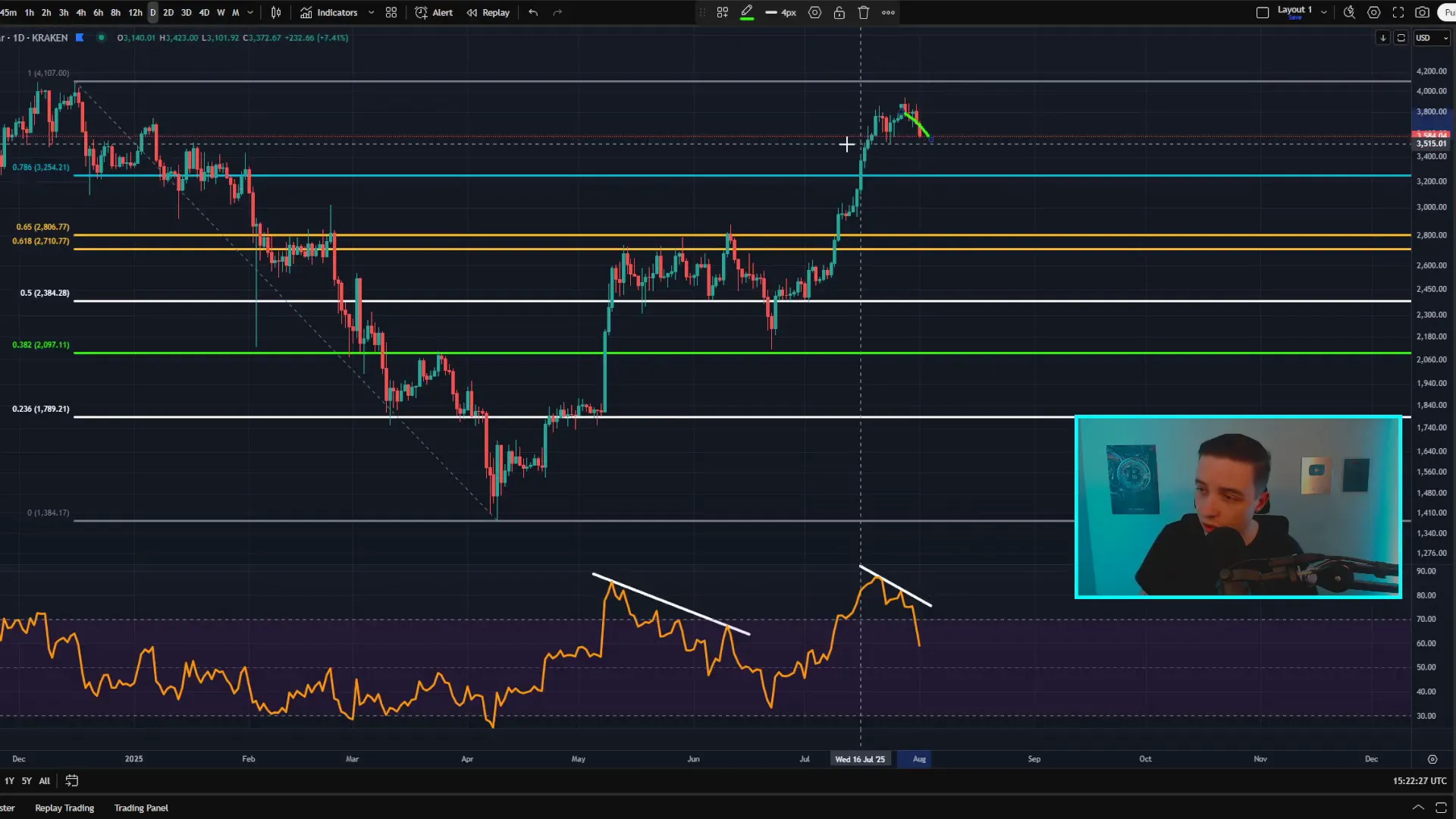1456x819 pixels.
Task: Open the go-to-date calendar icon
Action: (x=72, y=781)
